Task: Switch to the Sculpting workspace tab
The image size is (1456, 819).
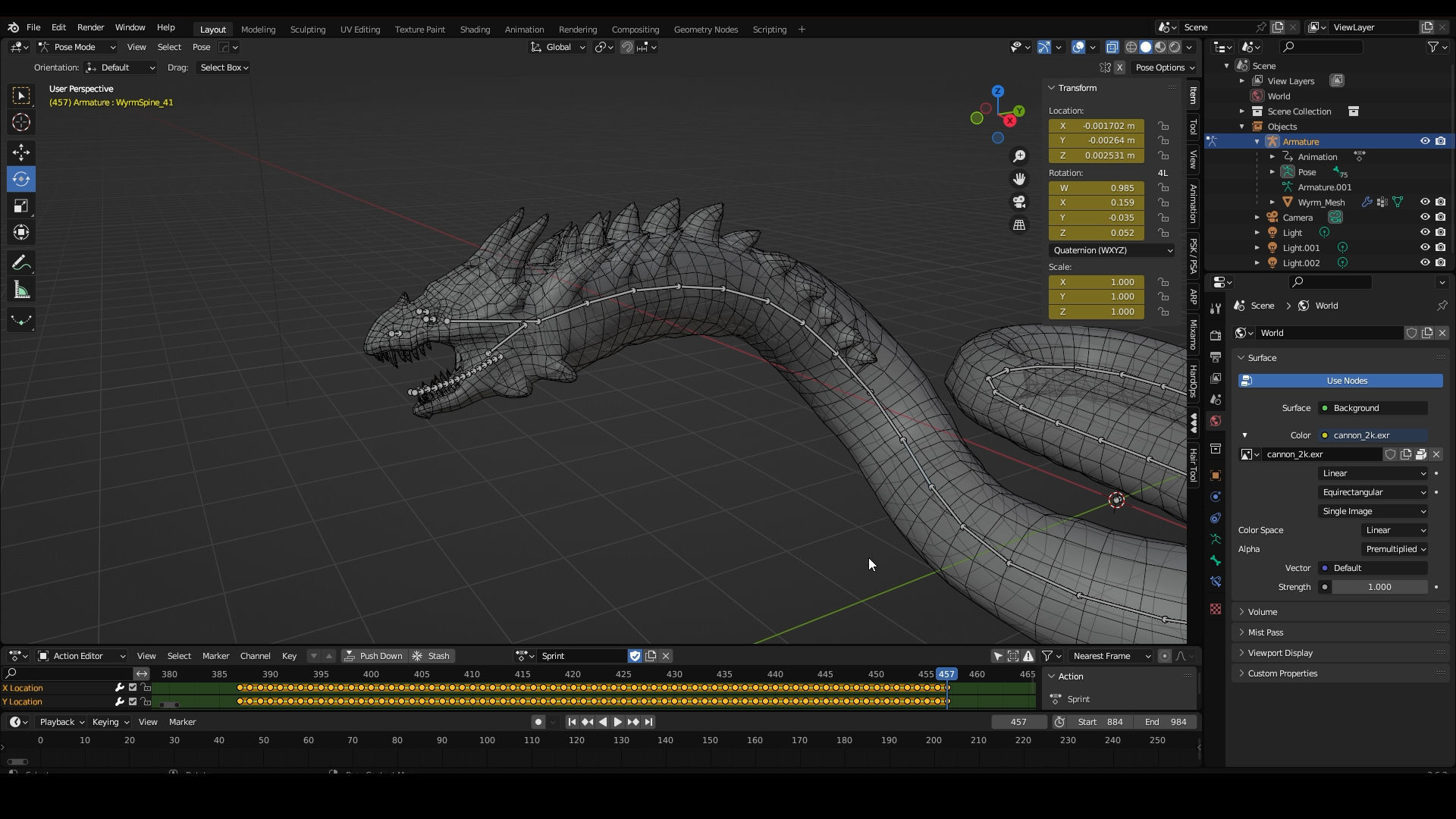Action: (307, 30)
